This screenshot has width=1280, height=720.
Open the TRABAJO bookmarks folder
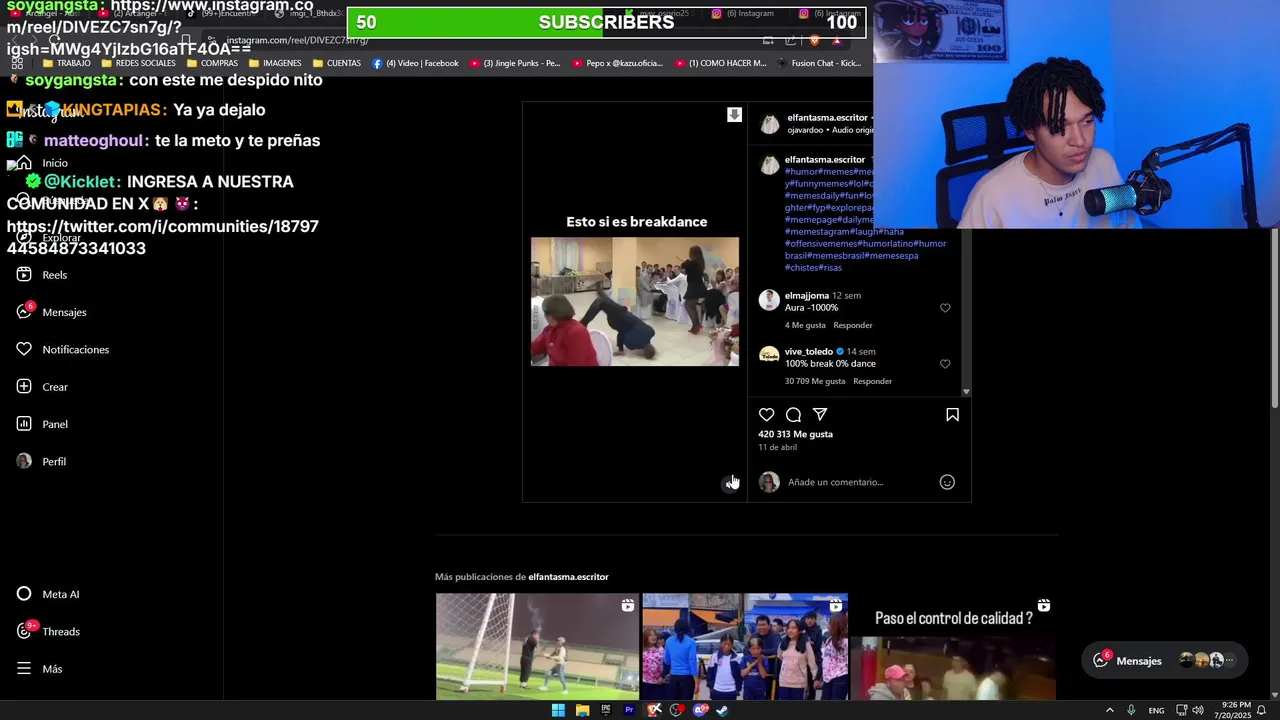tap(66, 63)
